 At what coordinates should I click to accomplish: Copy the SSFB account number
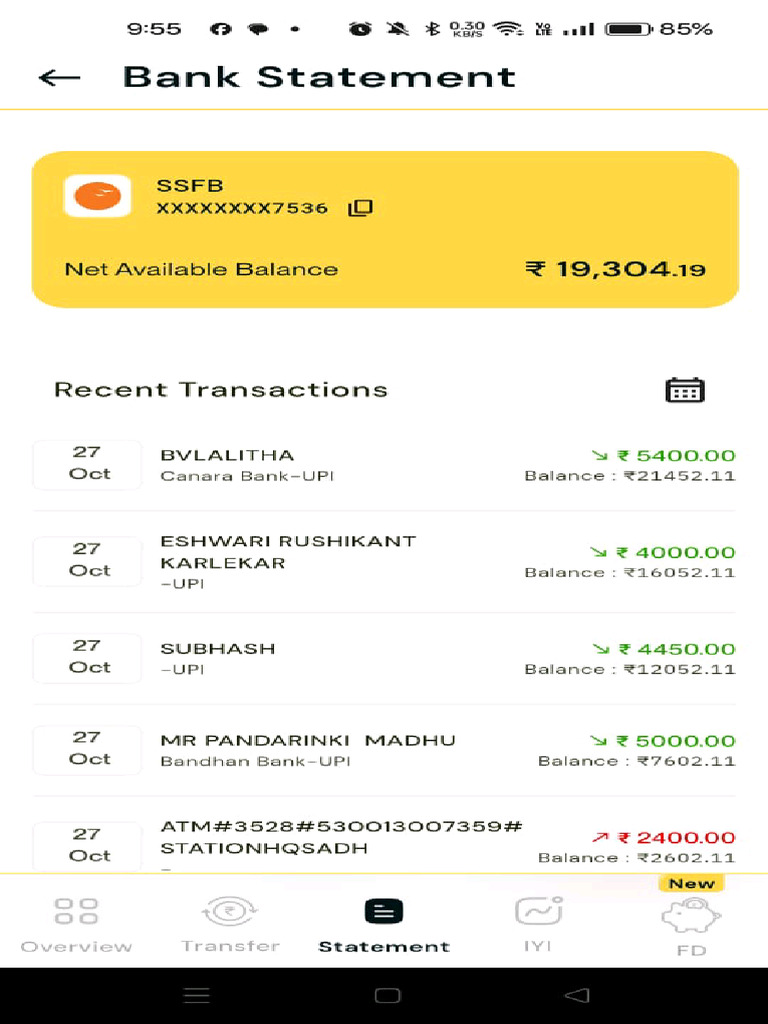tap(360, 208)
